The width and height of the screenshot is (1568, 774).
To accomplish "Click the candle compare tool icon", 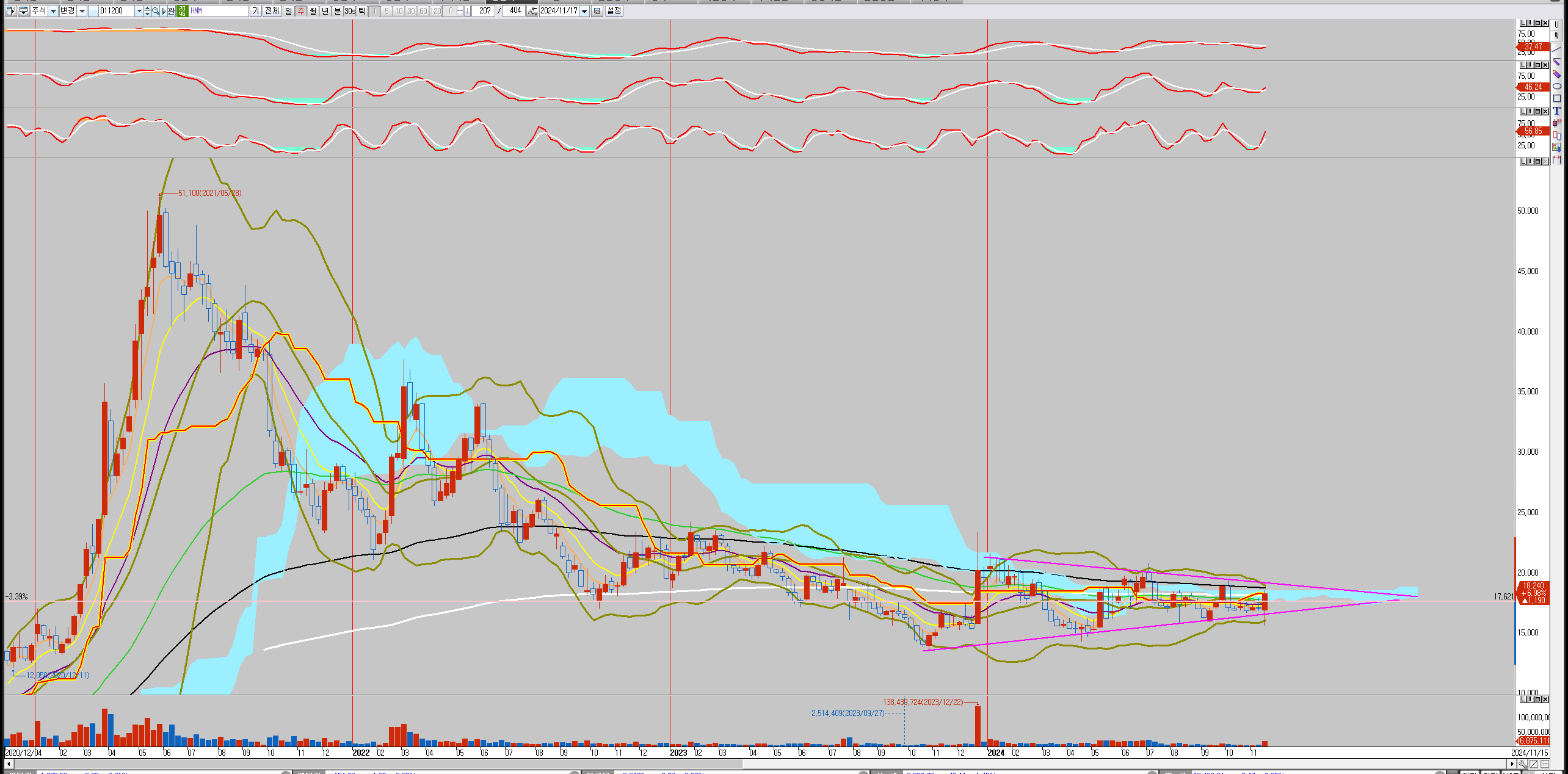I will pyautogui.click(x=1556, y=135).
